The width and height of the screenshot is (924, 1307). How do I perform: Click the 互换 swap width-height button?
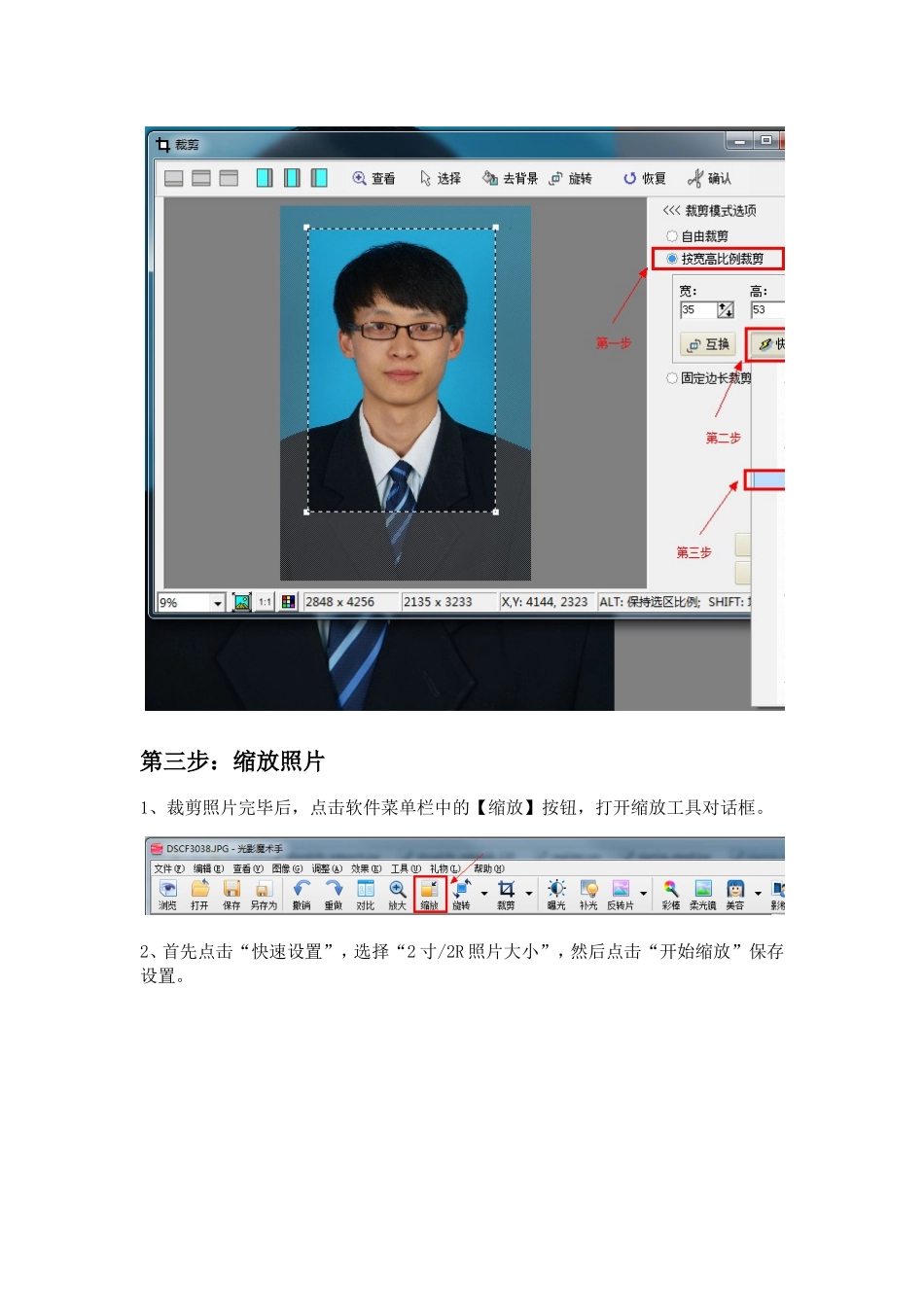tap(709, 344)
